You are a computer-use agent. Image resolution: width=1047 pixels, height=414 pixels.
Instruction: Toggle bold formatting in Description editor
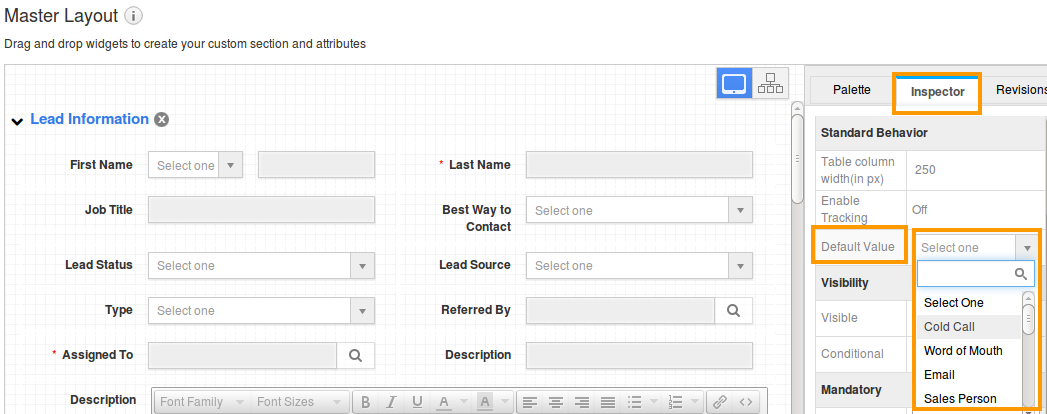[366, 402]
